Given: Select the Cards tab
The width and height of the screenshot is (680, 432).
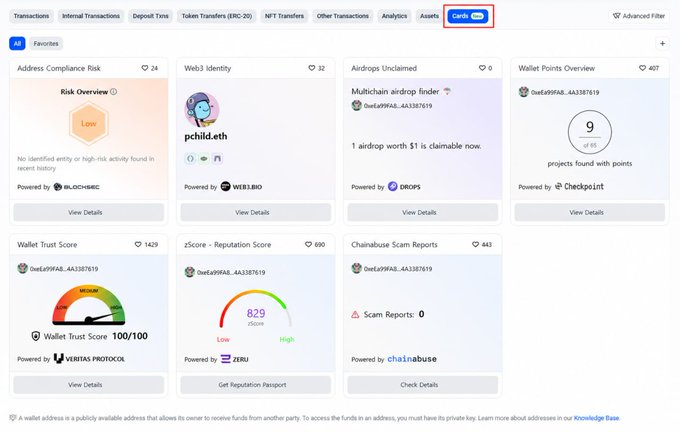Looking at the screenshot, I should click(x=468, y=16).
